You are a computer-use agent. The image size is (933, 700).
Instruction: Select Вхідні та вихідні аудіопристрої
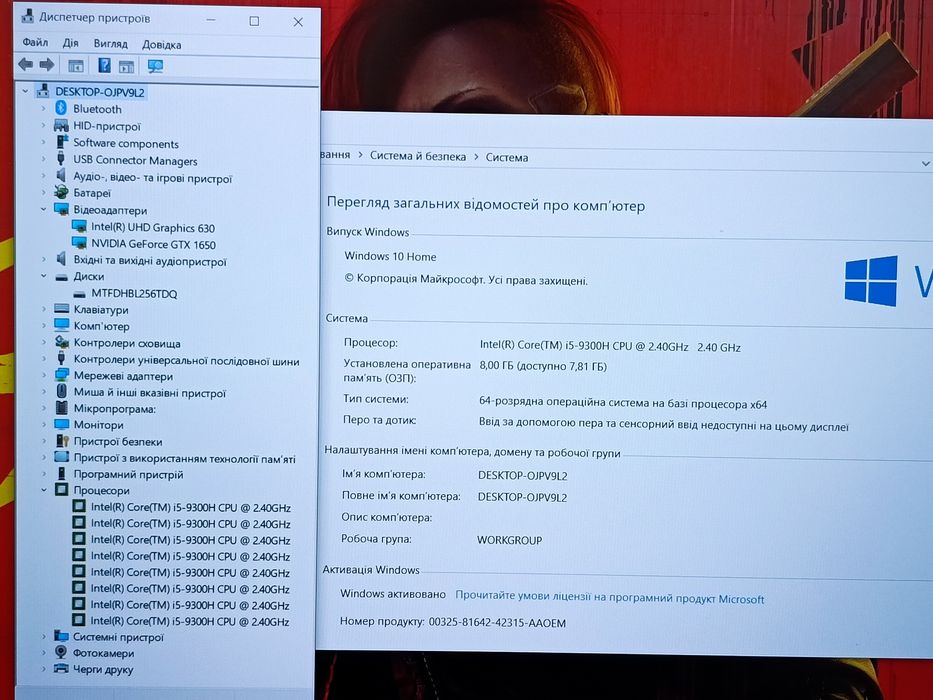coord(149,261)
